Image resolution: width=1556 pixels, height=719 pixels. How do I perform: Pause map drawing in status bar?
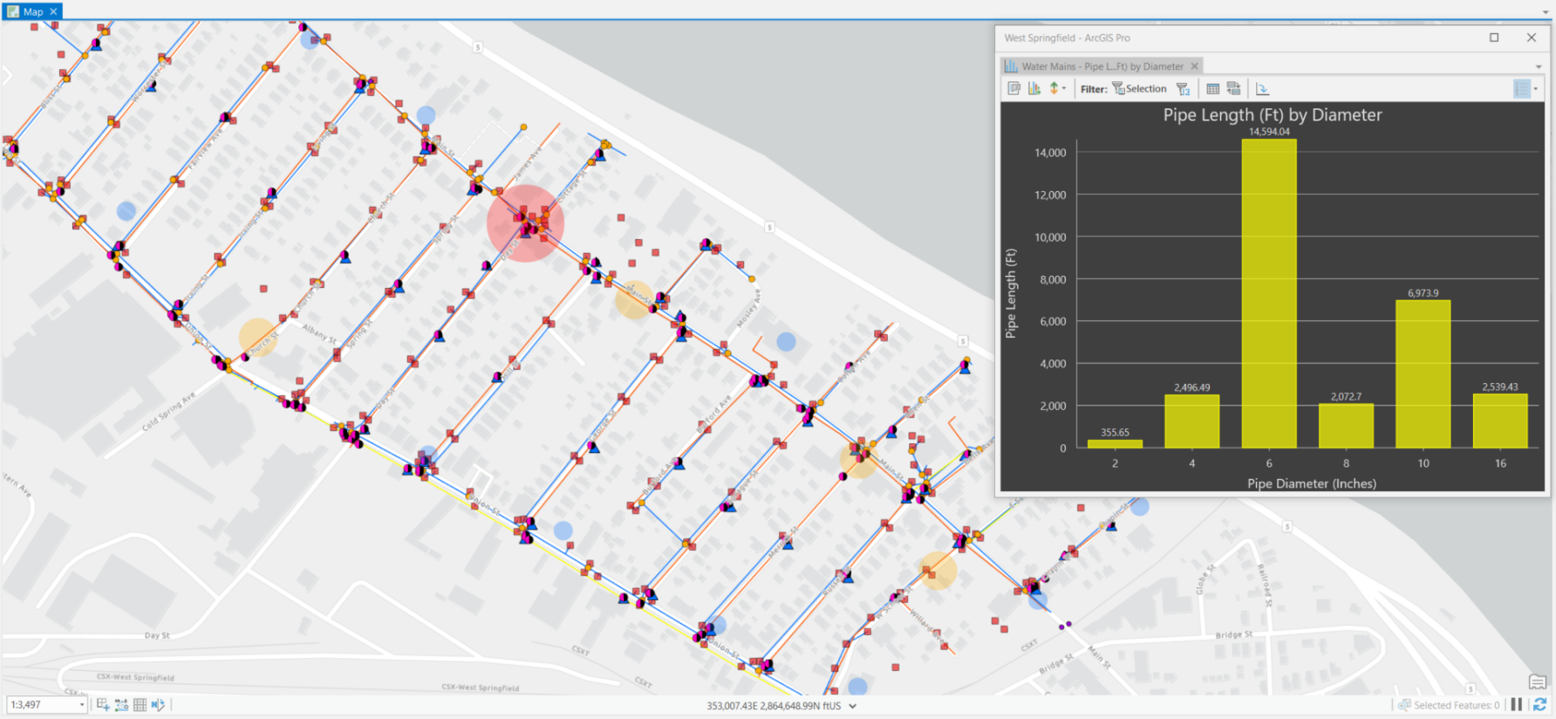[x=1518, y=705]
